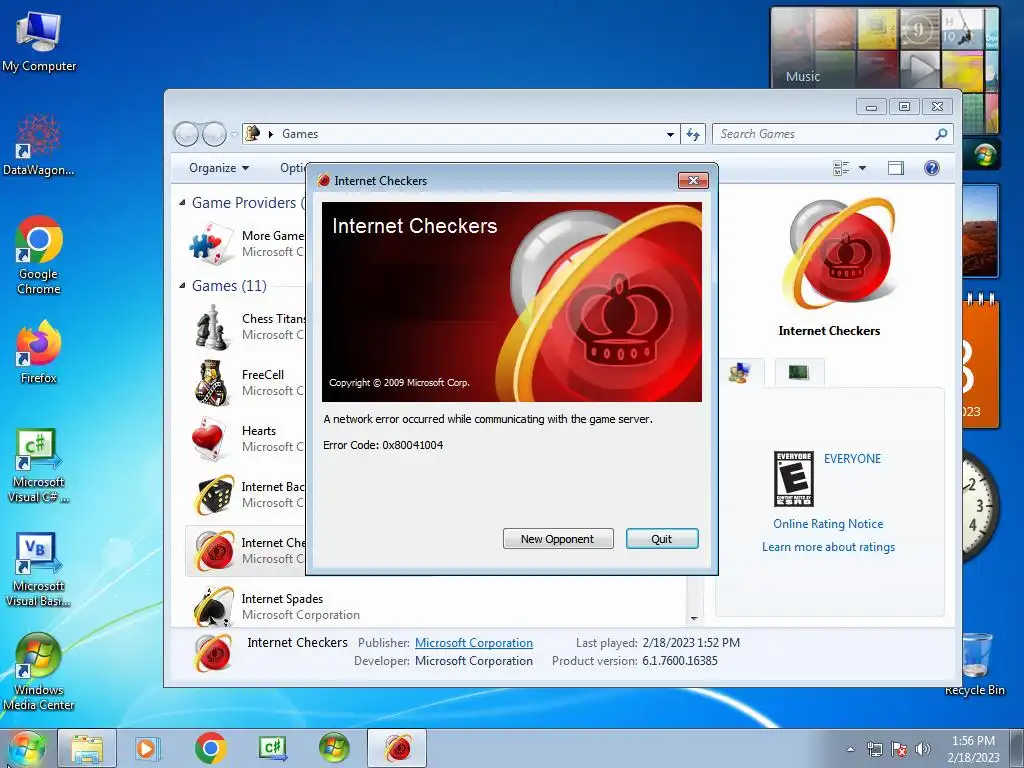
Task: Select Internet Backgammon dice icon
Action: [214, 494]
